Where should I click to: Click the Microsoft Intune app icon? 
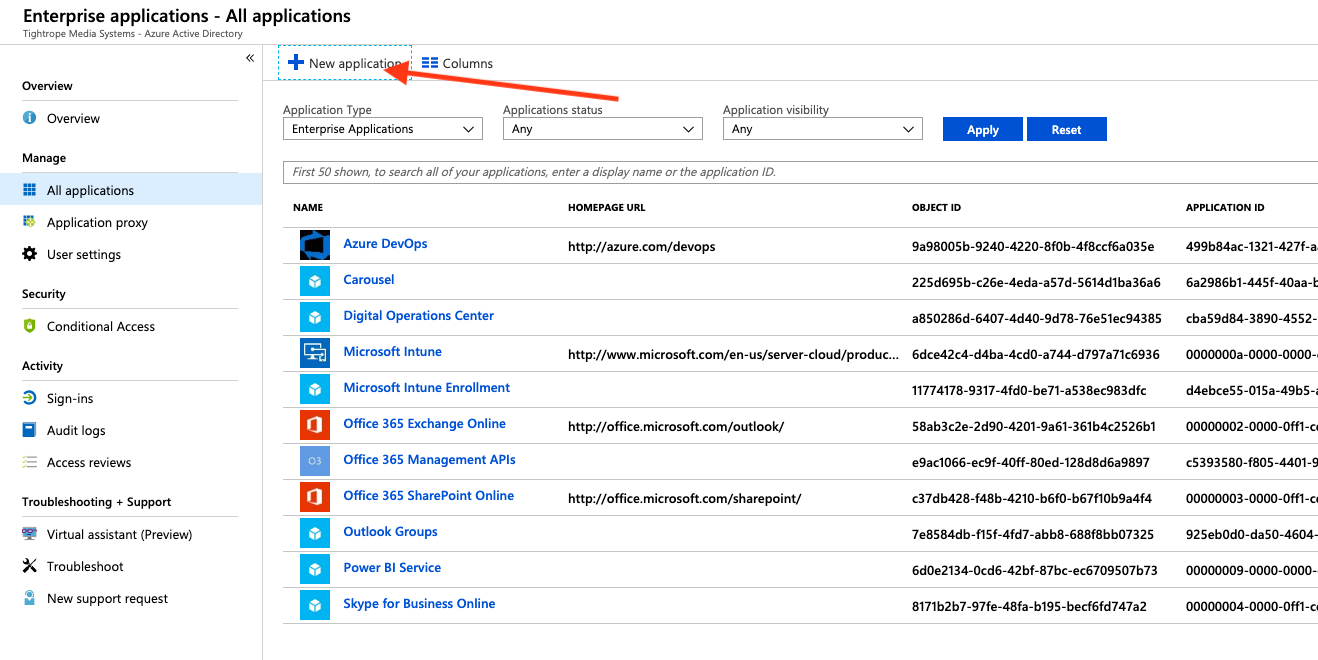[315, 353]
